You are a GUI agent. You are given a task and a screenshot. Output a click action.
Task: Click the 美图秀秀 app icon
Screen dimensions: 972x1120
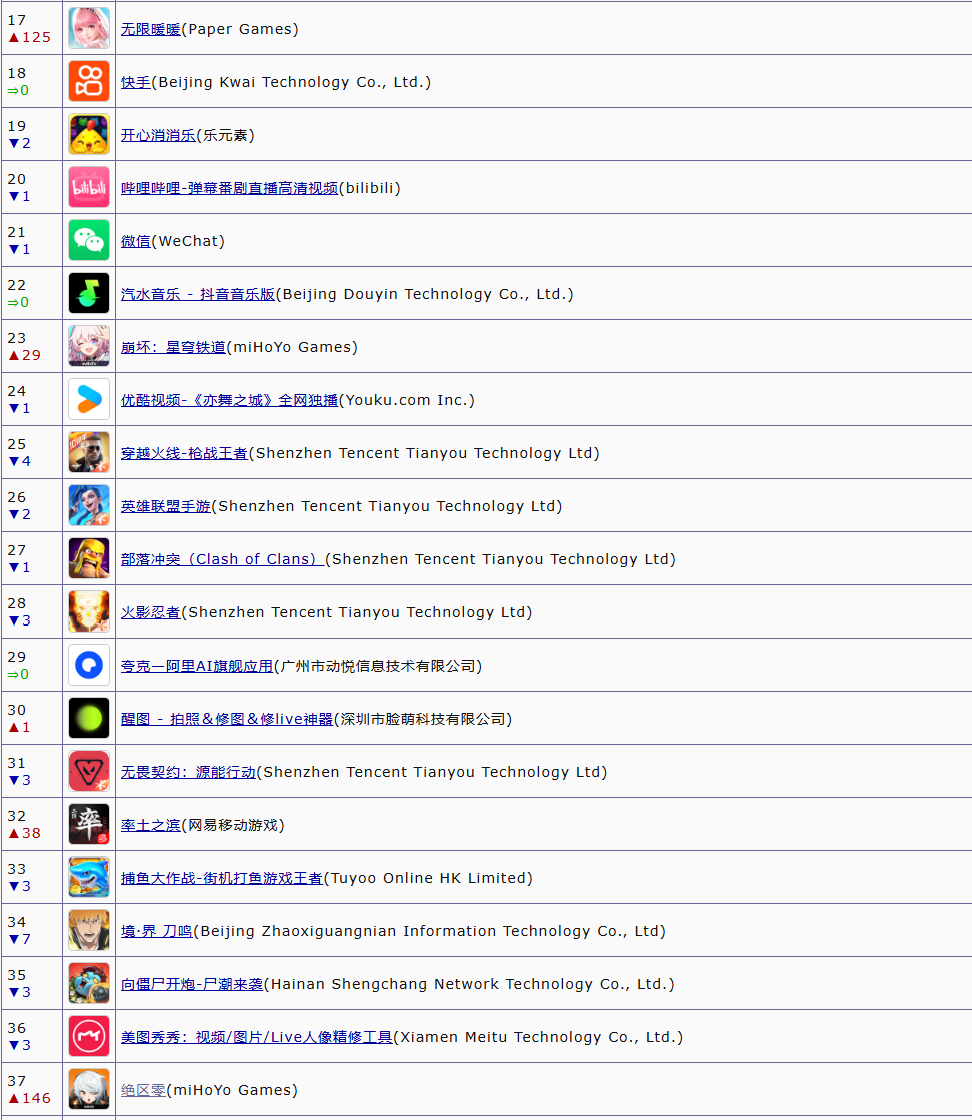tap(89, 1036)
